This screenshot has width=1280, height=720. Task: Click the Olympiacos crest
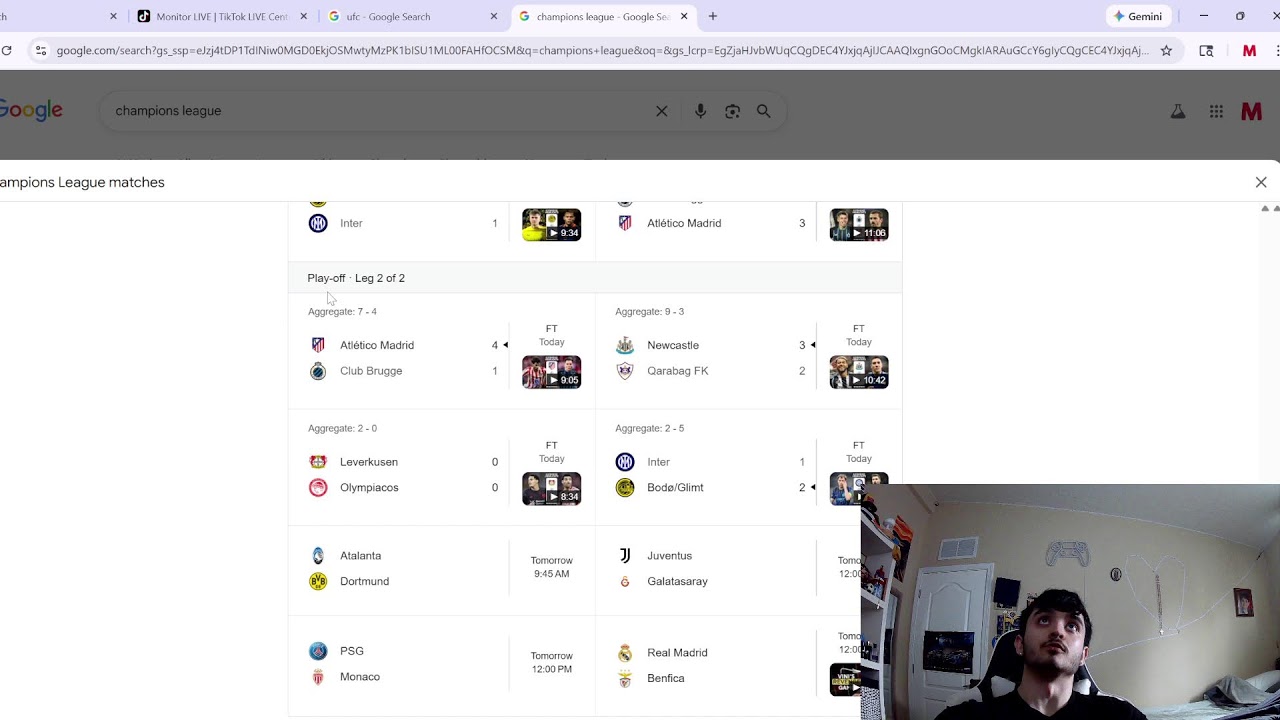point(318,487)
